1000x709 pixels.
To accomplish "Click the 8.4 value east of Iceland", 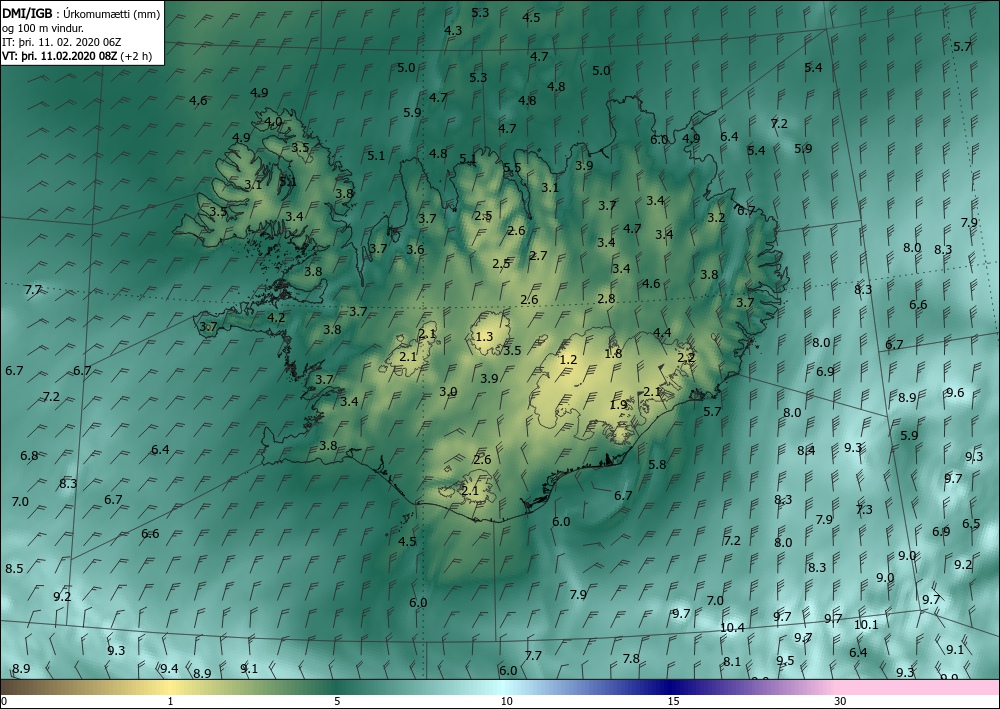I will click(x=806, y=450).
